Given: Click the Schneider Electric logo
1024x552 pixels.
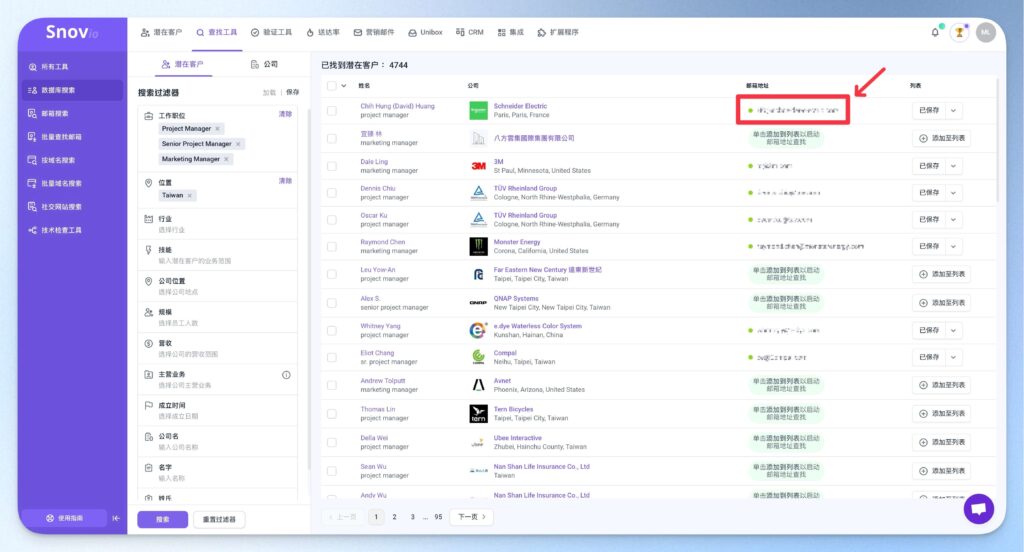Looking at the screenshot, I should coord(478,110).
